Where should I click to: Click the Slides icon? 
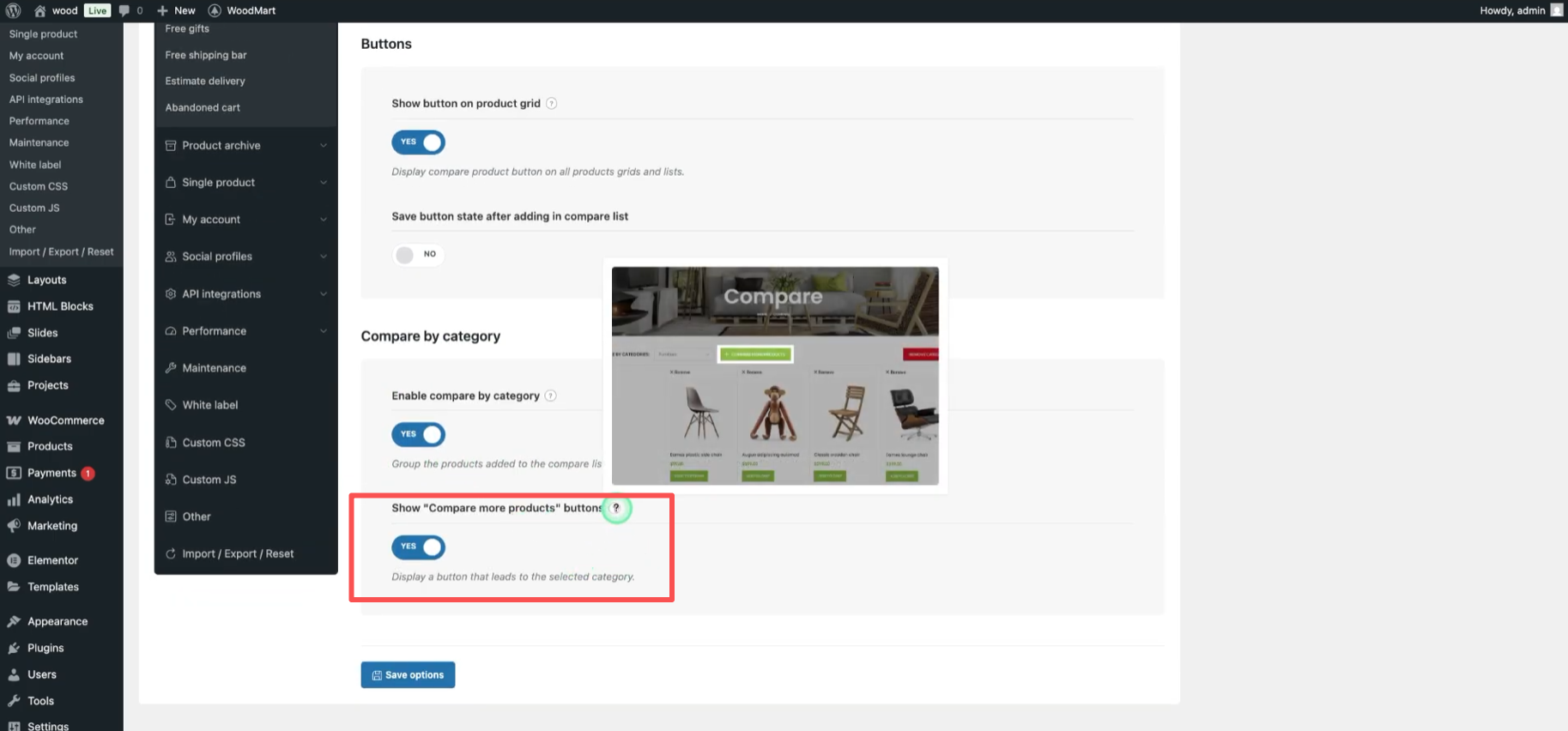pos(14,333)
